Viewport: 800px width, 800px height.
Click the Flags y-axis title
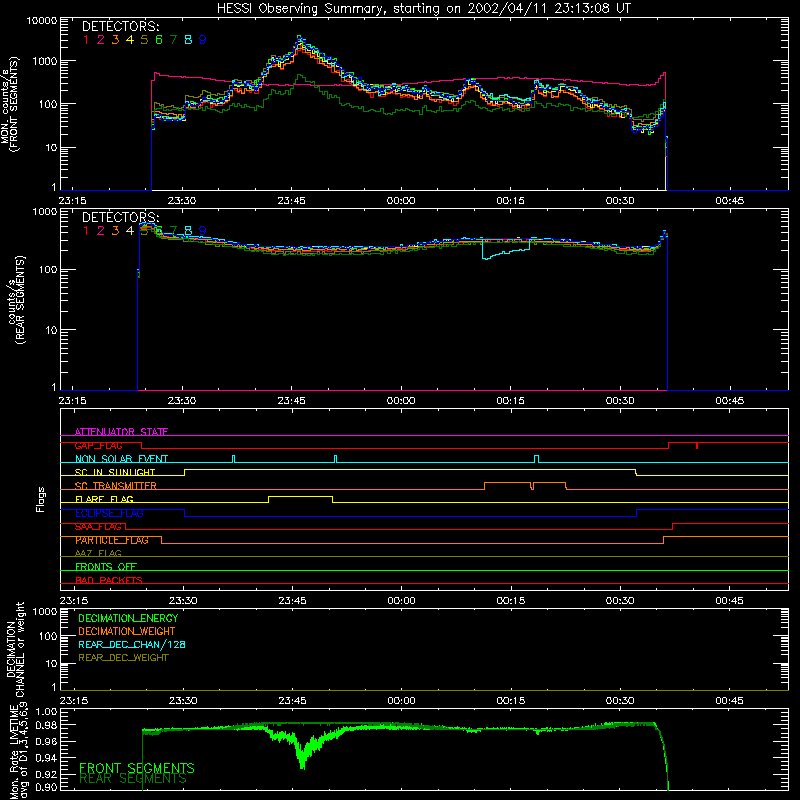tap(41, 499)
